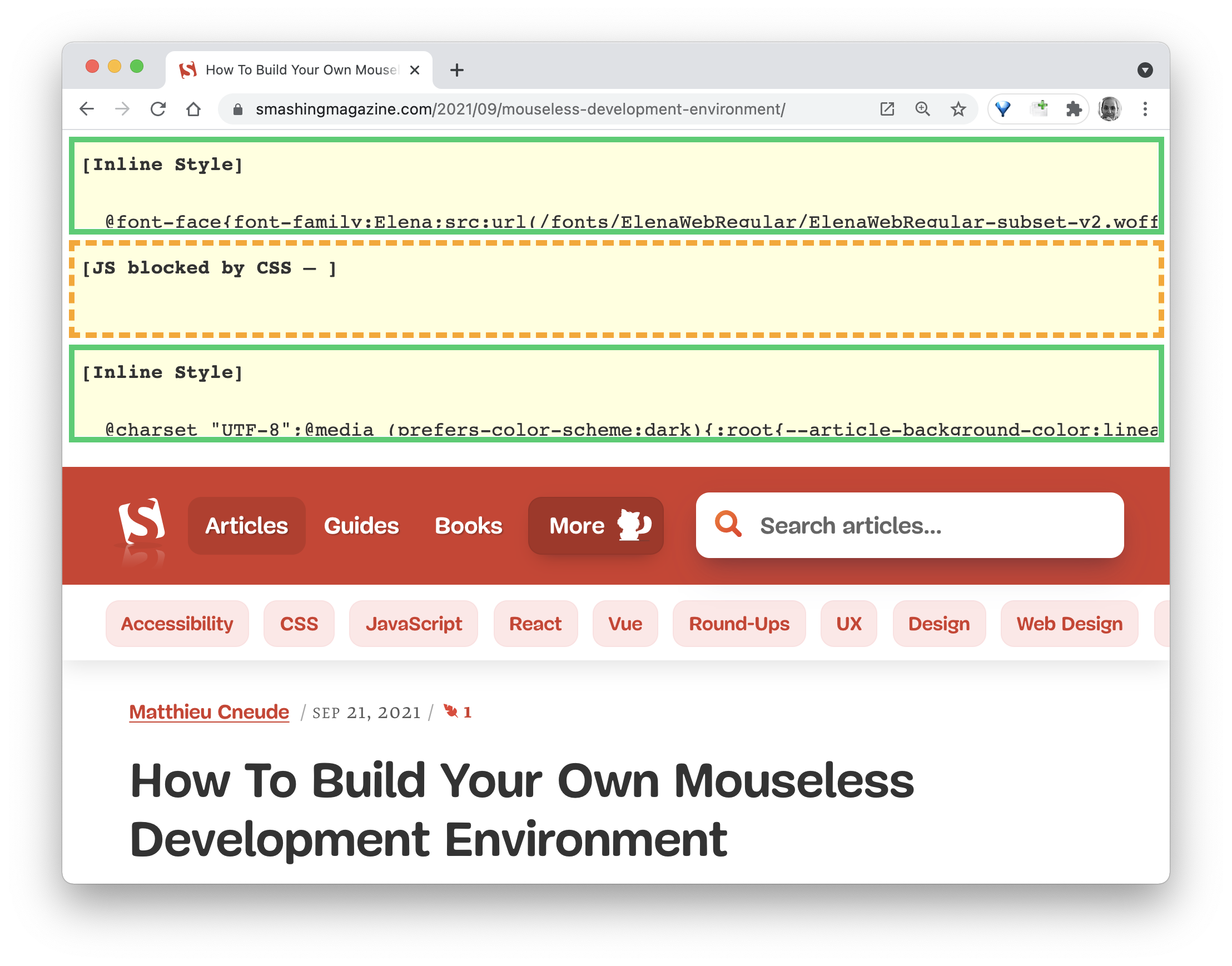This screenshot has height=966, width=1232.
Task: Open the caret dropdown near the window controls
Action: pos(1146,69)
